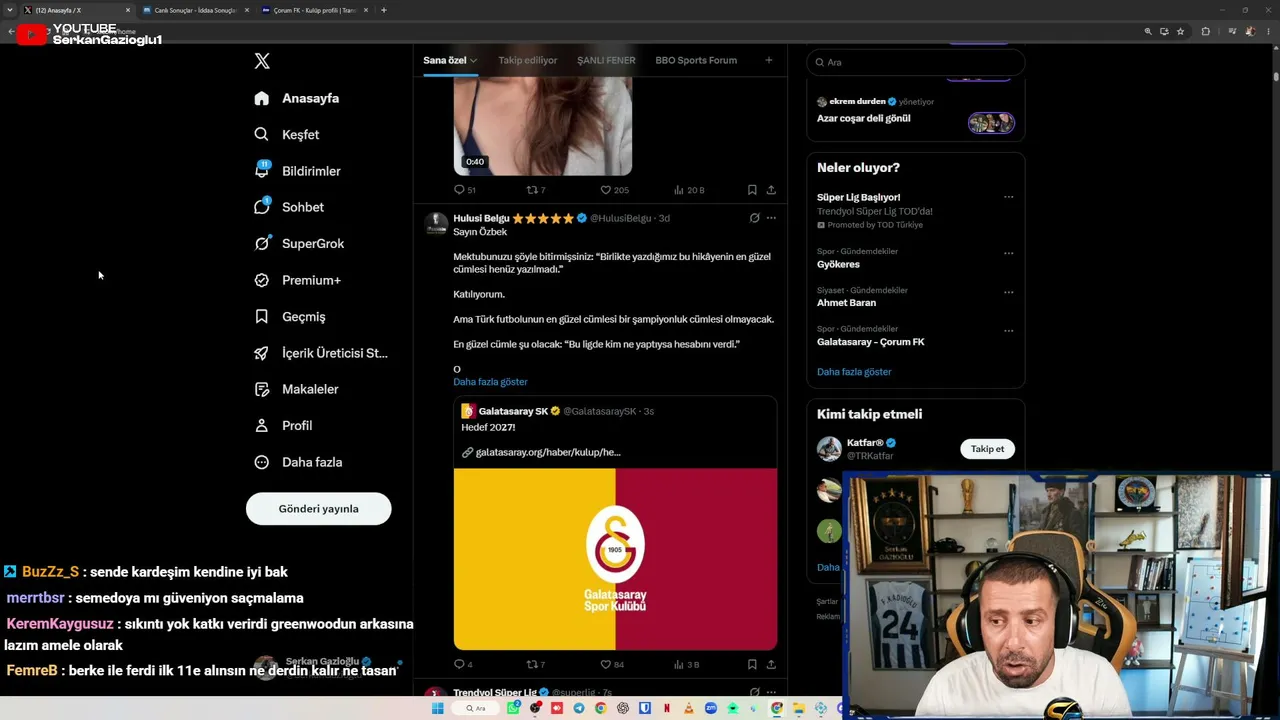Screen dimensions: 1280x720
Task: Open Keşfet explore page
Action: (287, 135)
